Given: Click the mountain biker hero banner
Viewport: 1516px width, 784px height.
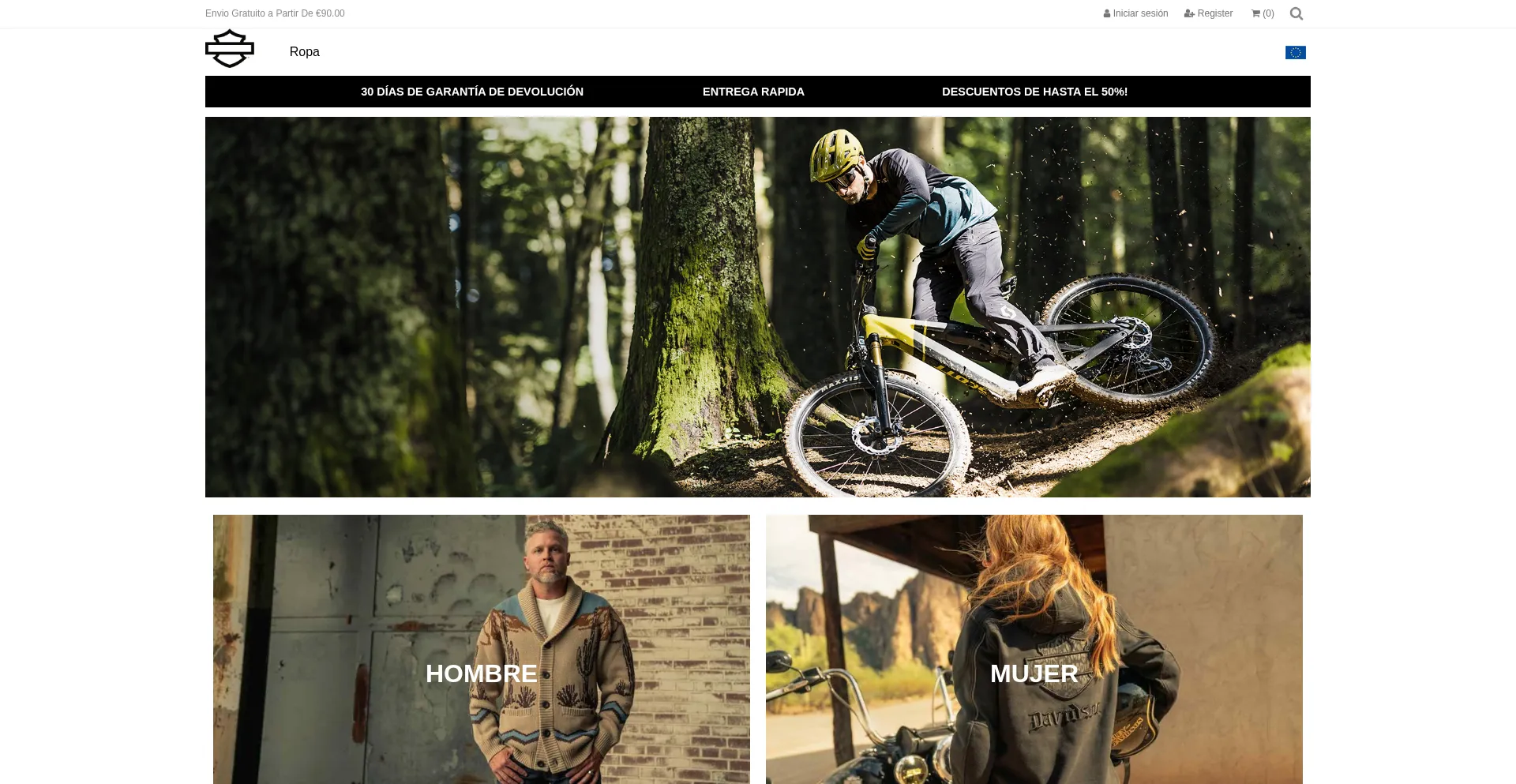Looking at the screenshot, I should 758,307.
